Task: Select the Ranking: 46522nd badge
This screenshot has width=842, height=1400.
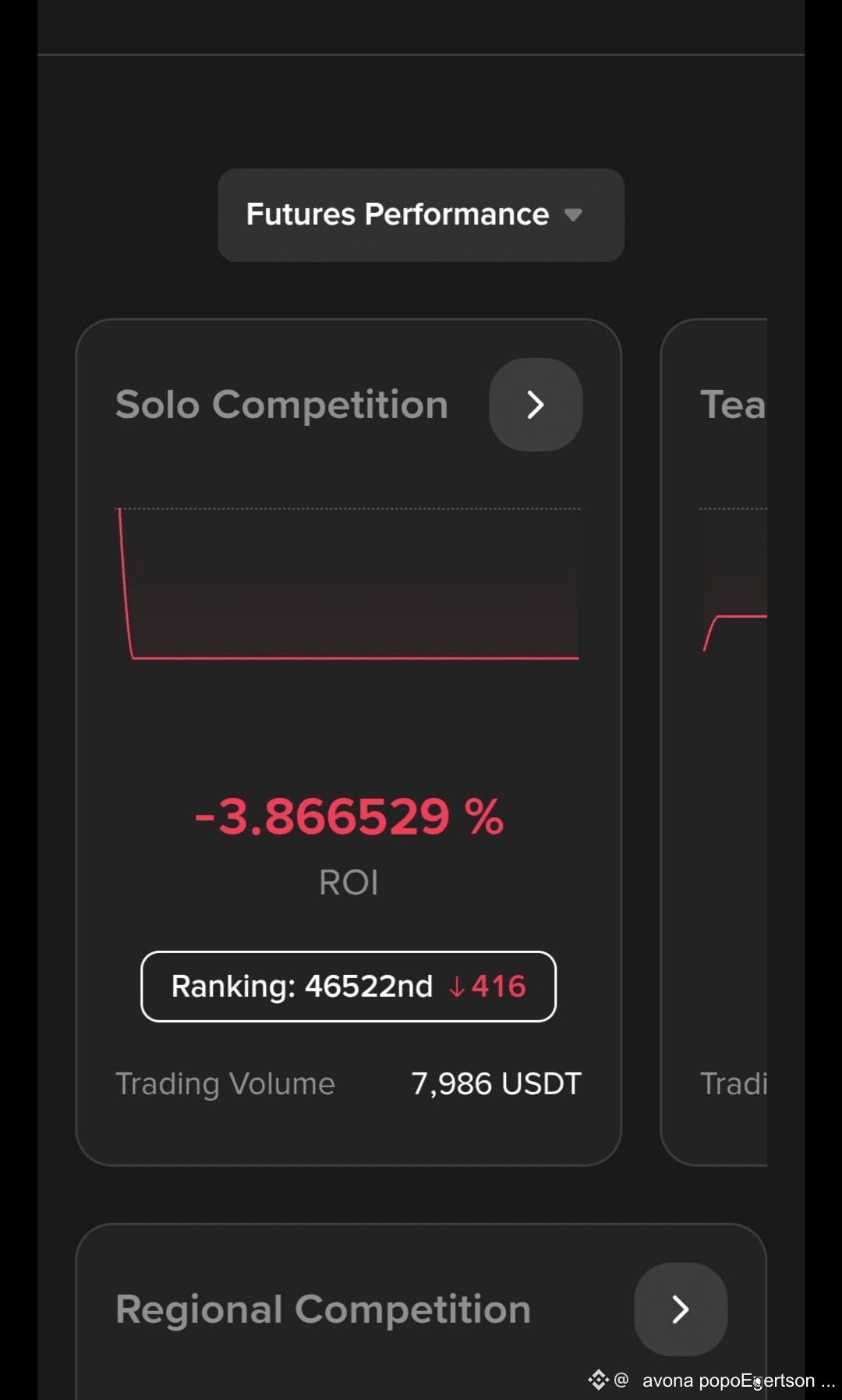Action: (x=348, y=986)
